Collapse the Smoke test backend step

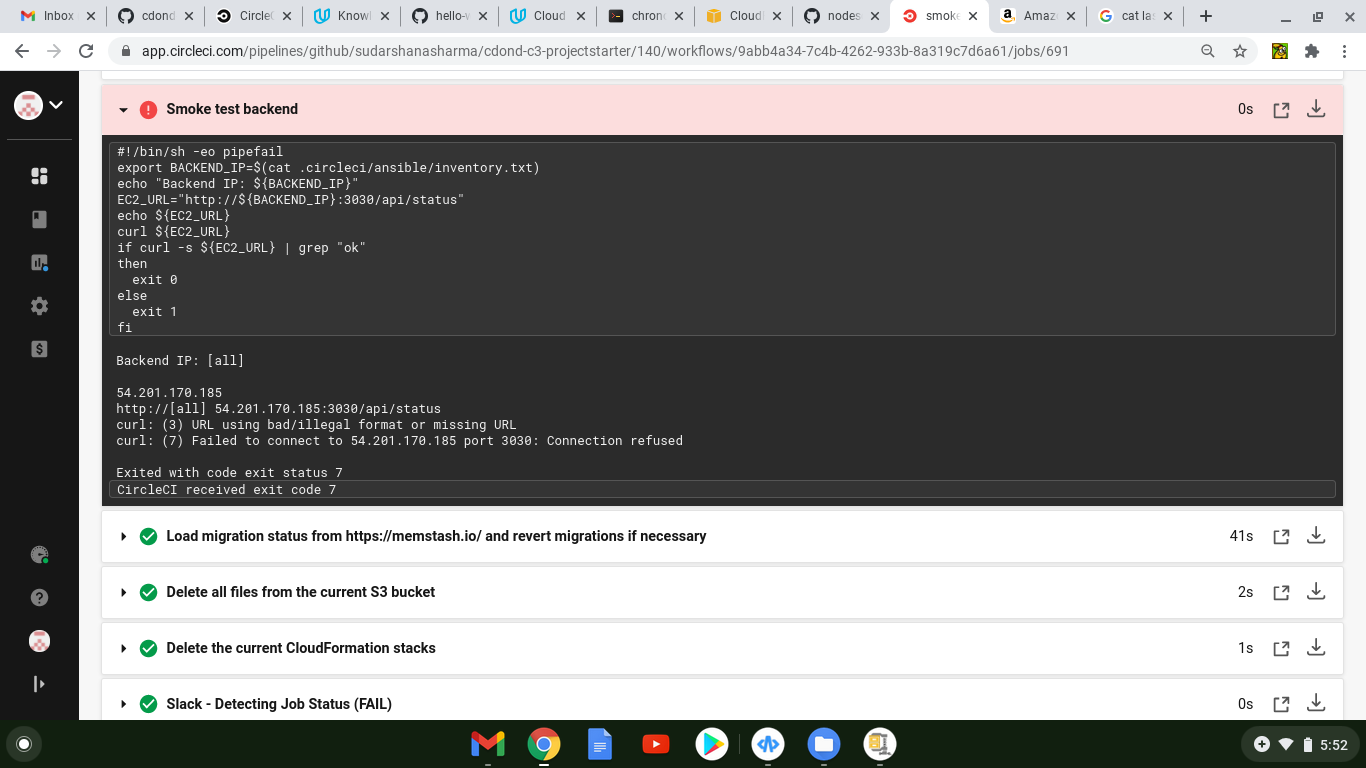(x=124, y=110)
